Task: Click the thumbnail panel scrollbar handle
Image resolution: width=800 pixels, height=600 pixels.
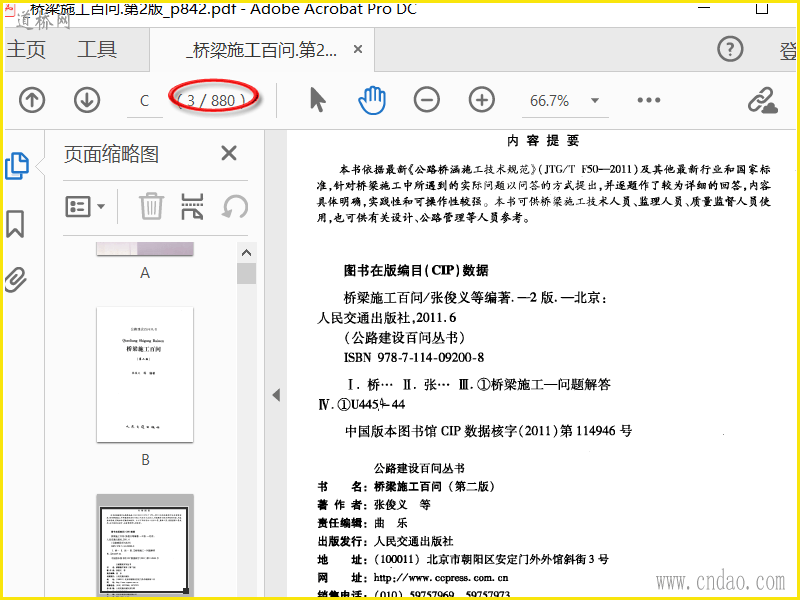Action: pos(246,273)
